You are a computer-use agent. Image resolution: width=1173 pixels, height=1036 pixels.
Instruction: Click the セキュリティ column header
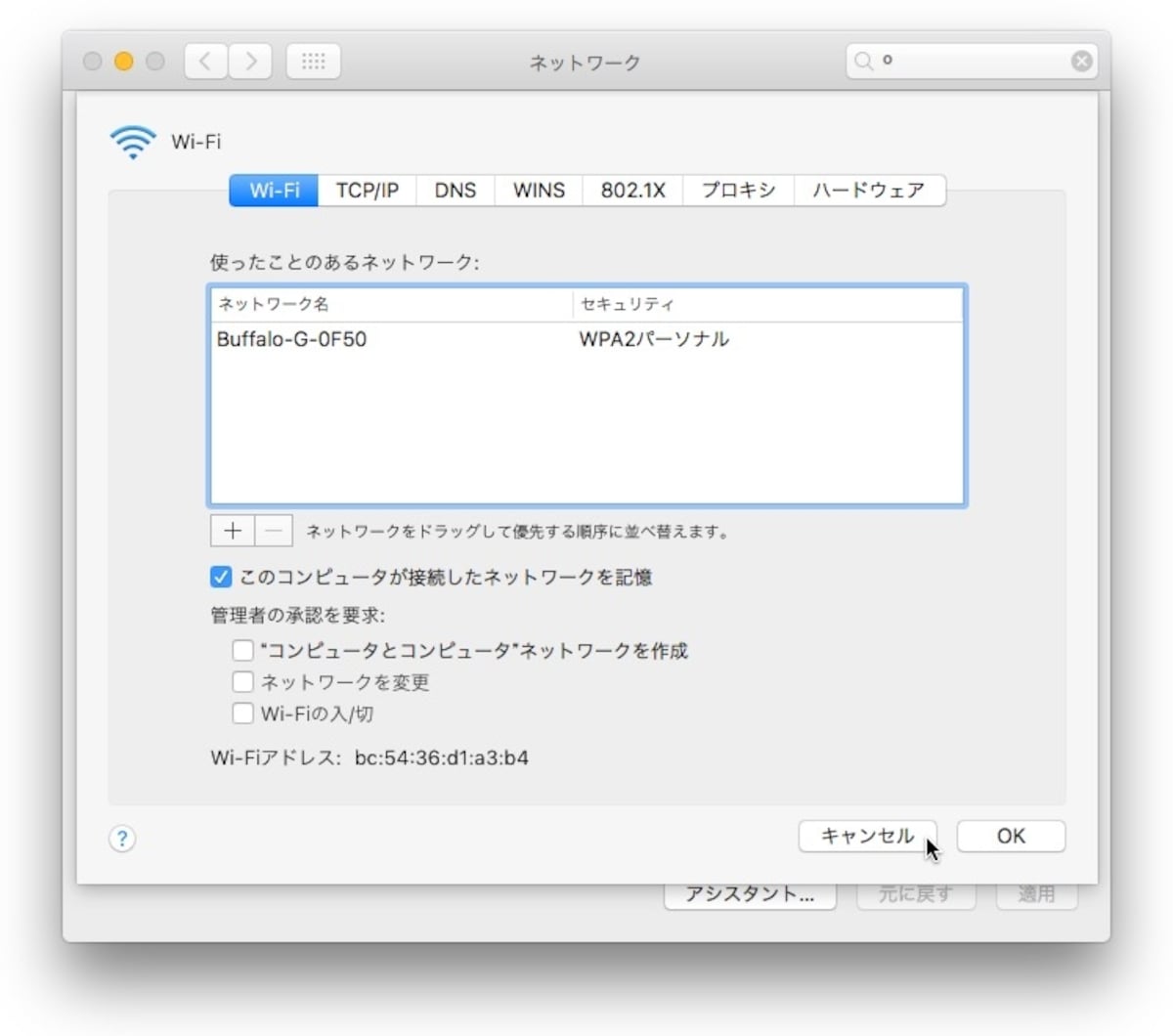(x=768, y=304)
